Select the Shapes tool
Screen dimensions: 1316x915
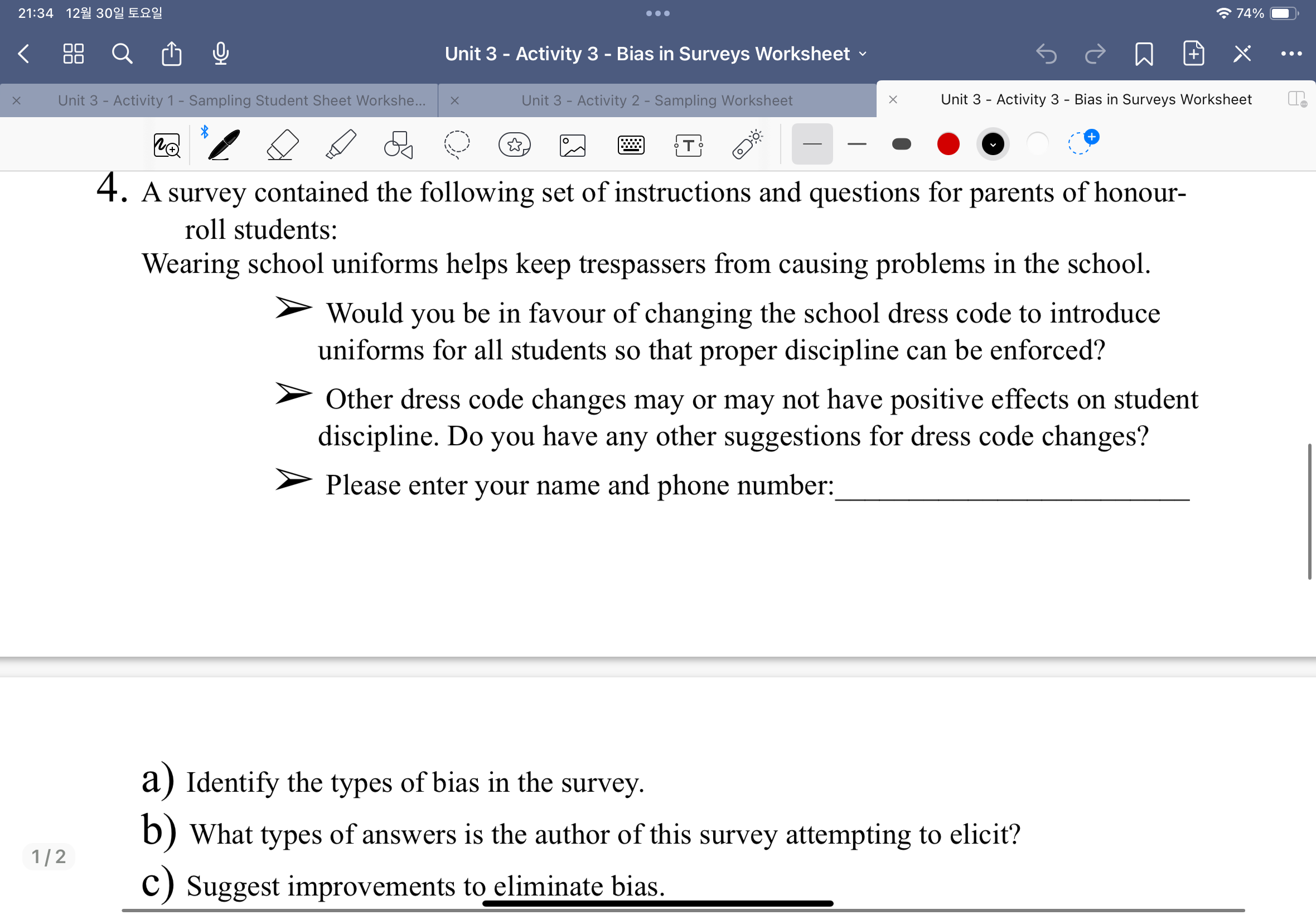(398, 144)
